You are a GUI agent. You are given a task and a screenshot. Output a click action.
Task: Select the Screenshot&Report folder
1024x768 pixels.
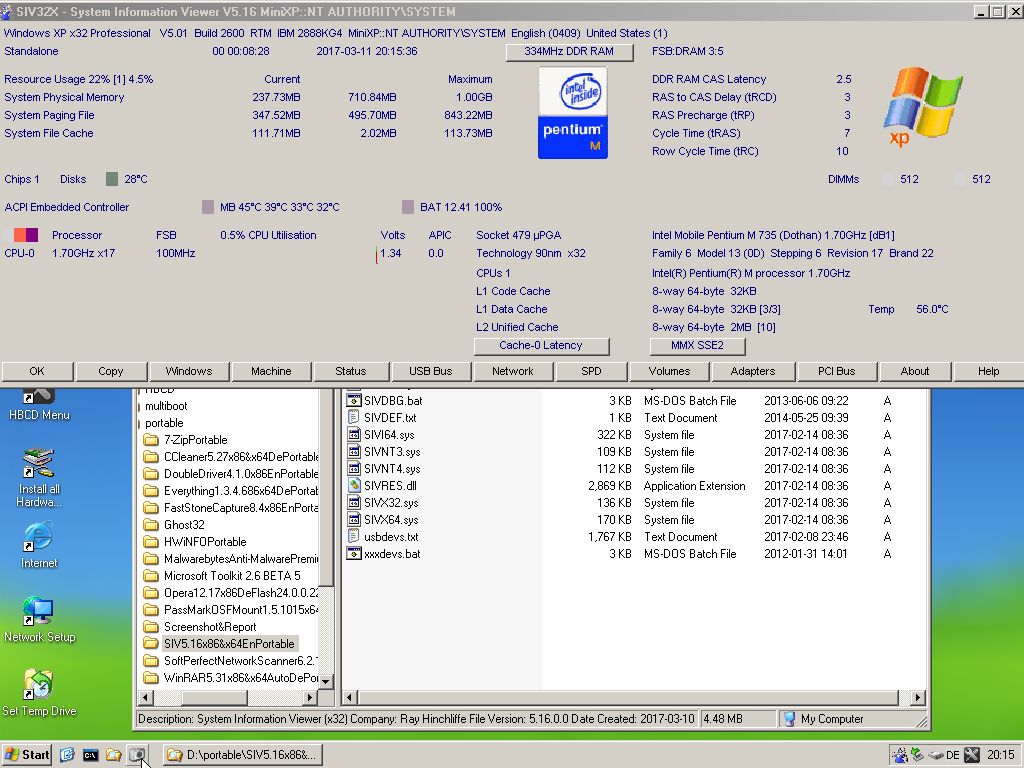[210, 626]
